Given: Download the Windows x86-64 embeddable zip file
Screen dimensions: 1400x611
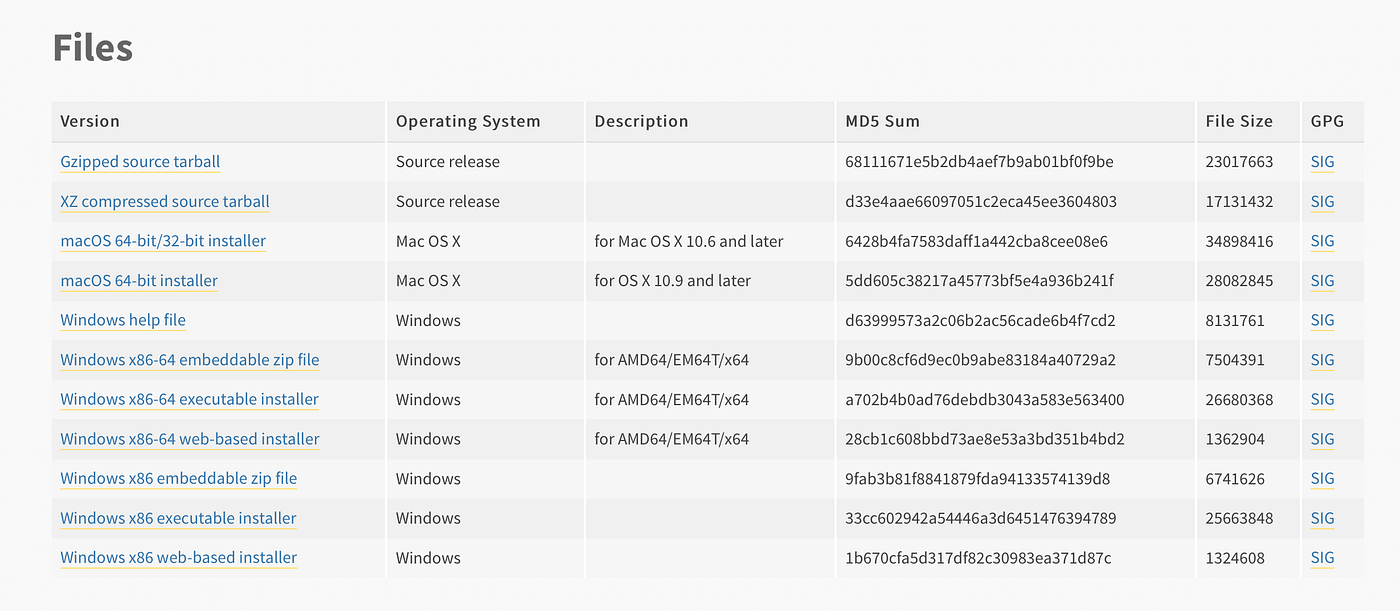Looking at the screenshot, I should pos(189,360).
